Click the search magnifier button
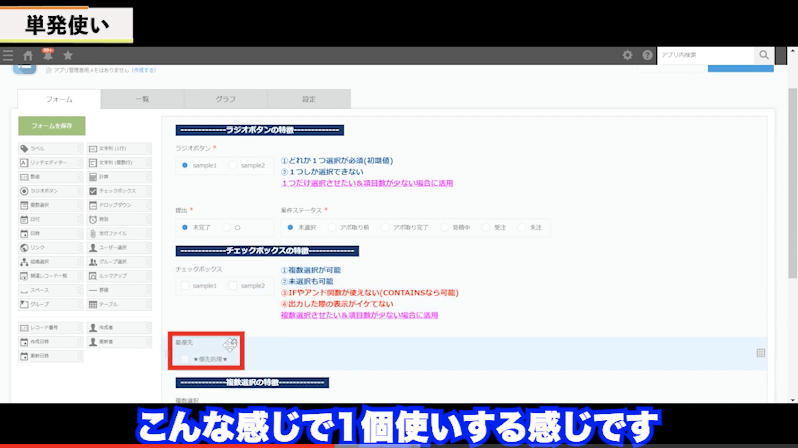Screen dimensions: 798x448 tap(764, 55)
